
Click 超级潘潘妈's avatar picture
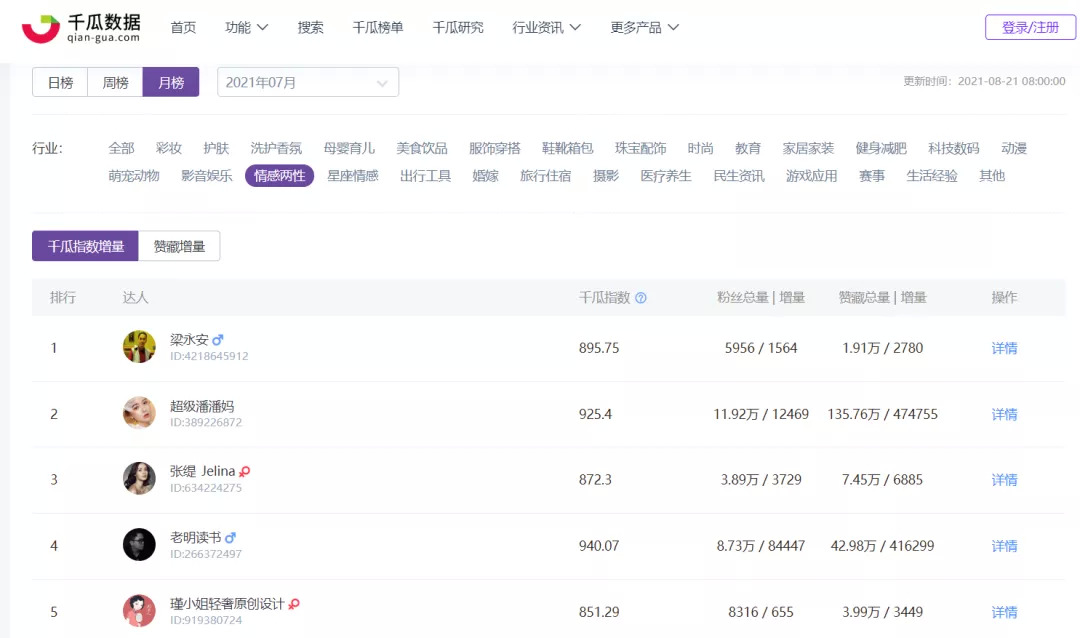click(139, 413)
